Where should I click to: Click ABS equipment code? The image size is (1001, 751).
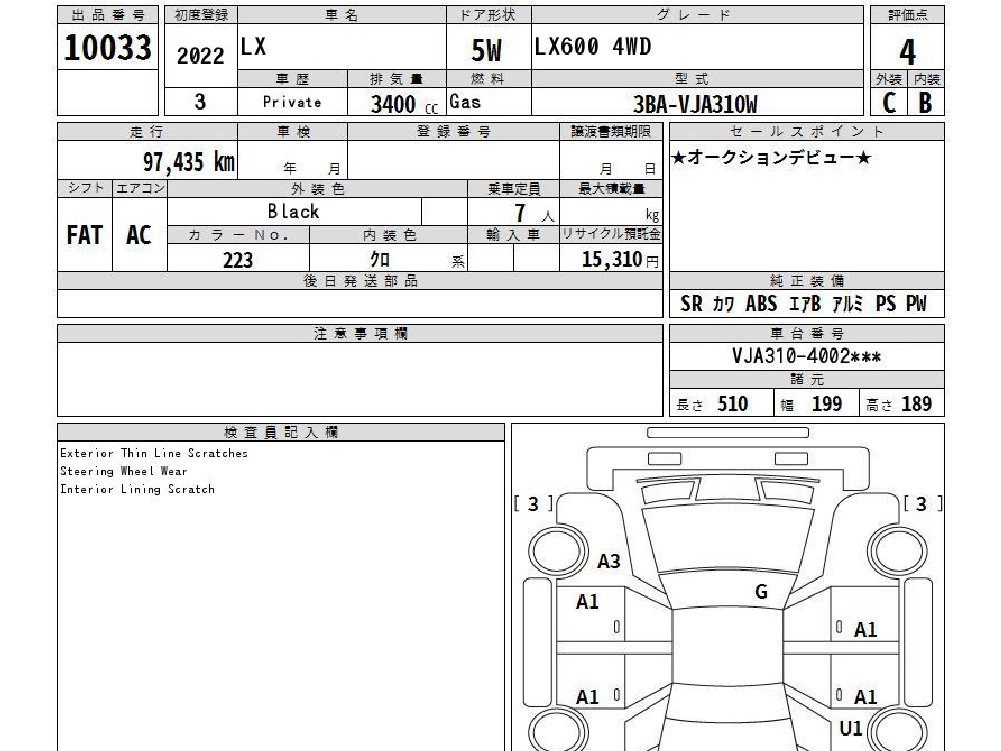click(x=761, y=304)
